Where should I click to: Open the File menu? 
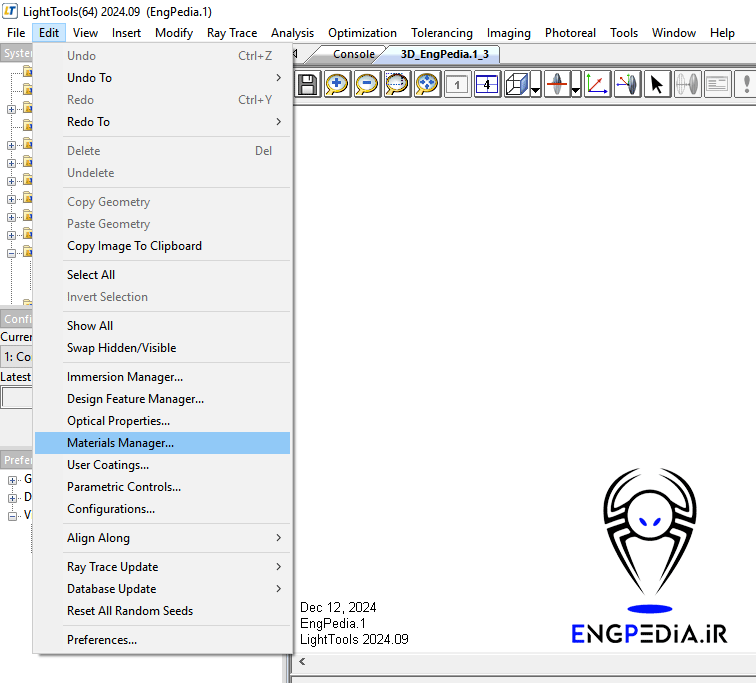click(16, 33)
